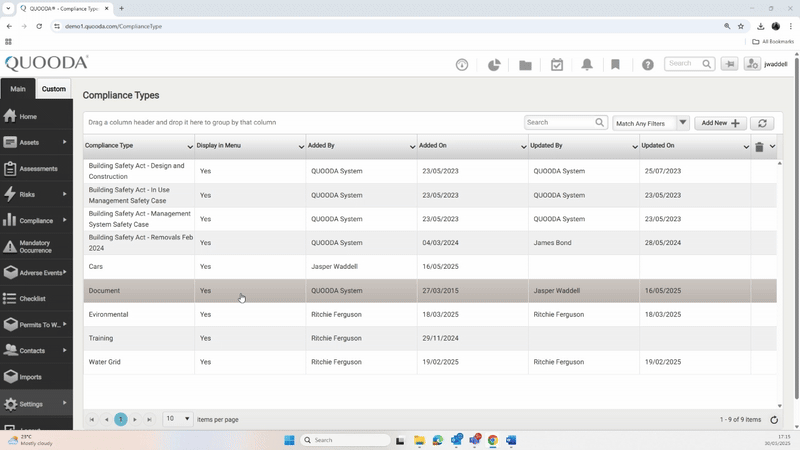Open the help question mark icon
This screenshot has width=800, height=450.
tap(647, 65)
